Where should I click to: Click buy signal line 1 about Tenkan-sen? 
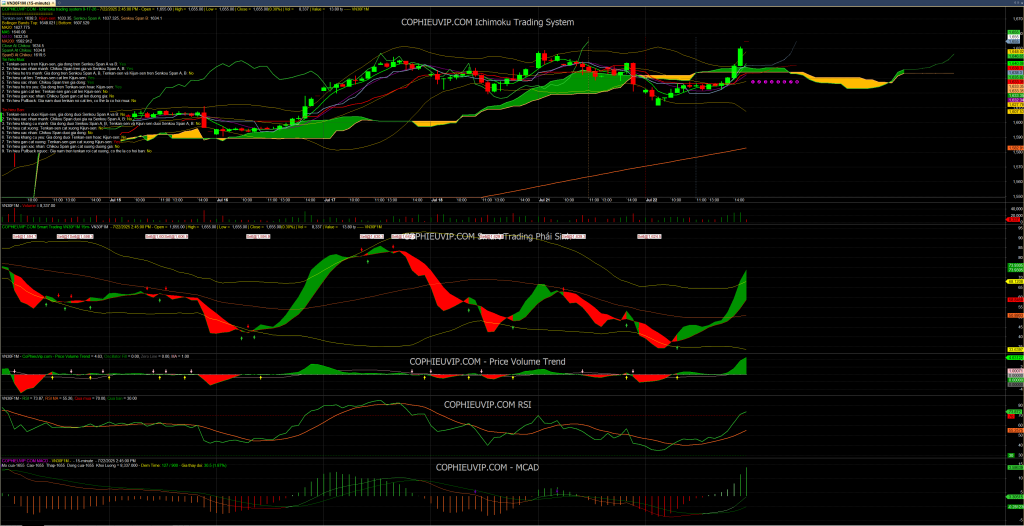point(64,64)
